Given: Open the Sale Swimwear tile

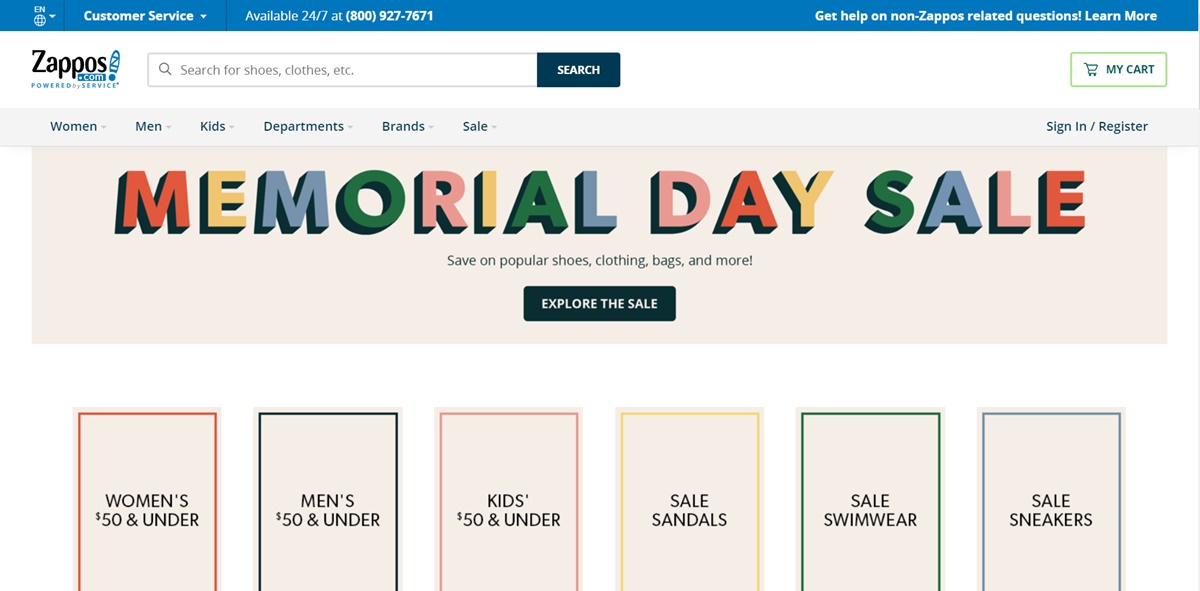Looking at the screenshot, I should point(870,500).
